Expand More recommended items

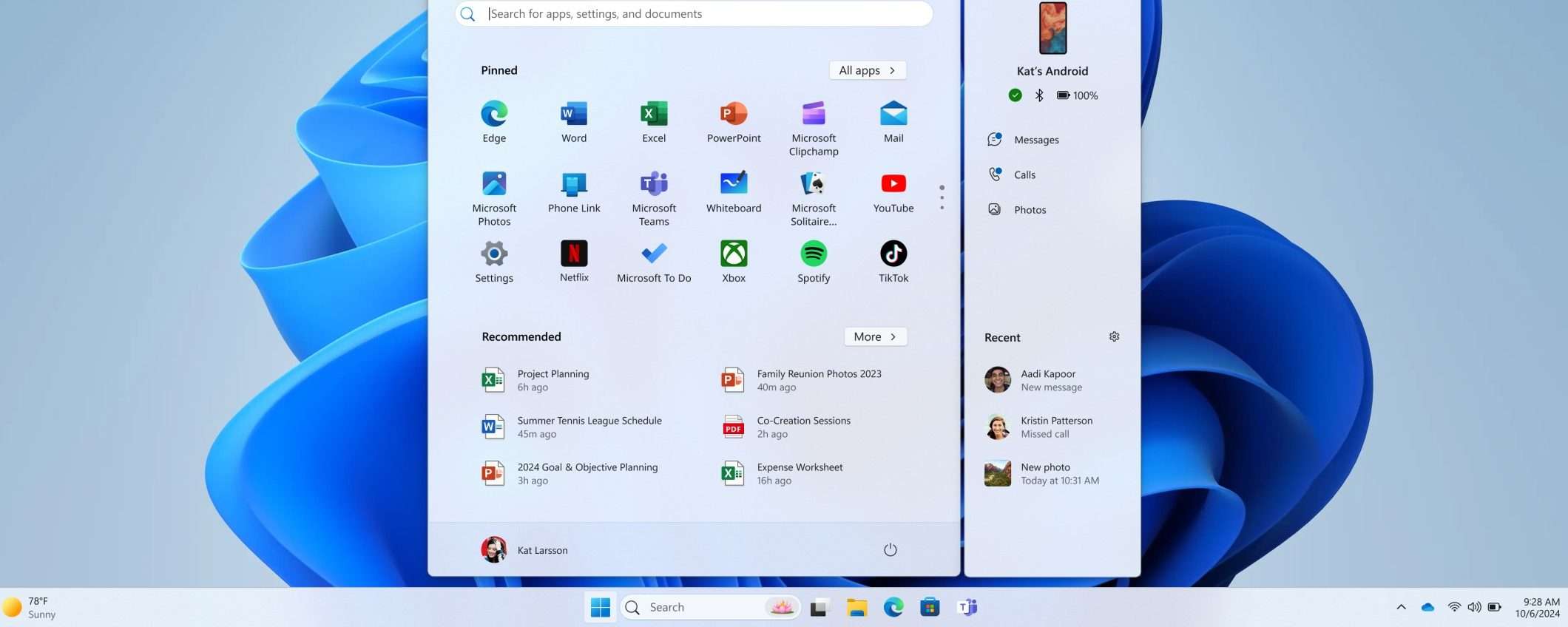[875, 336]
